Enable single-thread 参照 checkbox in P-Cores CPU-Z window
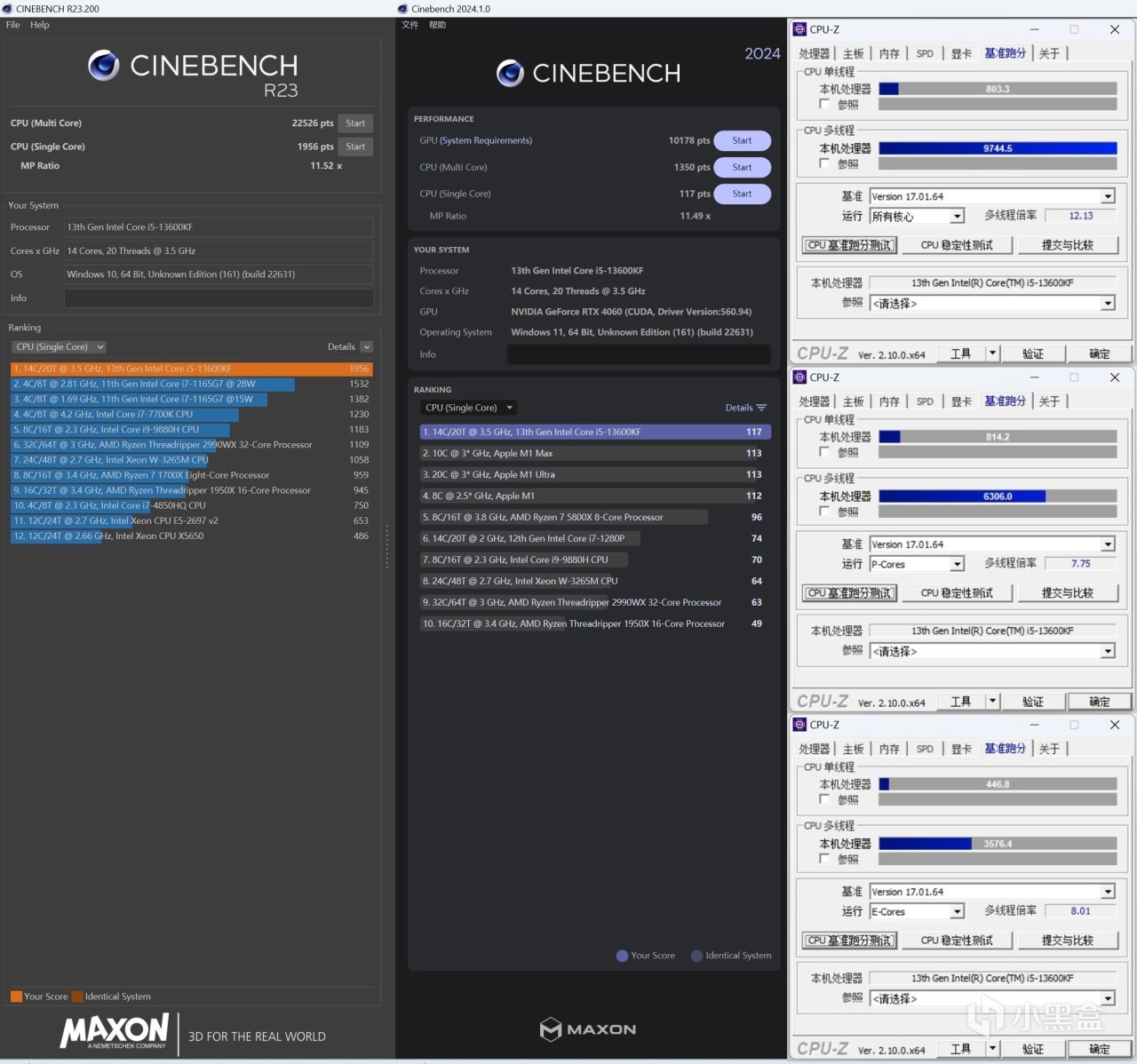The image size is (1137, 1064). [824, 452]
